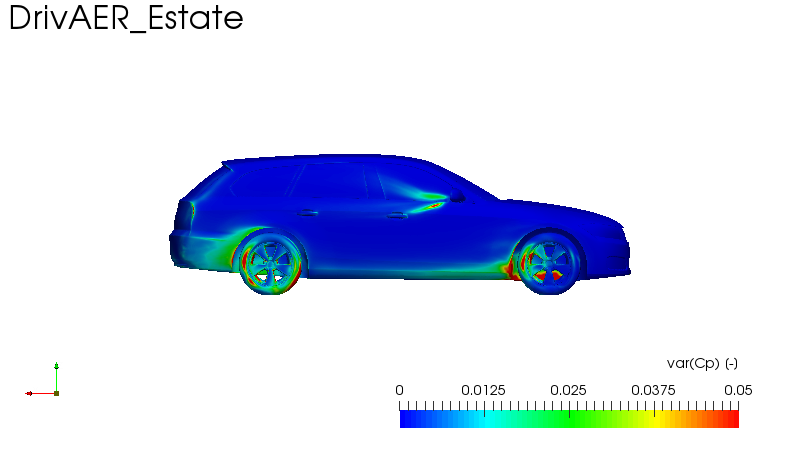Viewport: 800px width, 450px height.
Task: Click the 0.05 legend label
Action: click(x=738, y=390)
